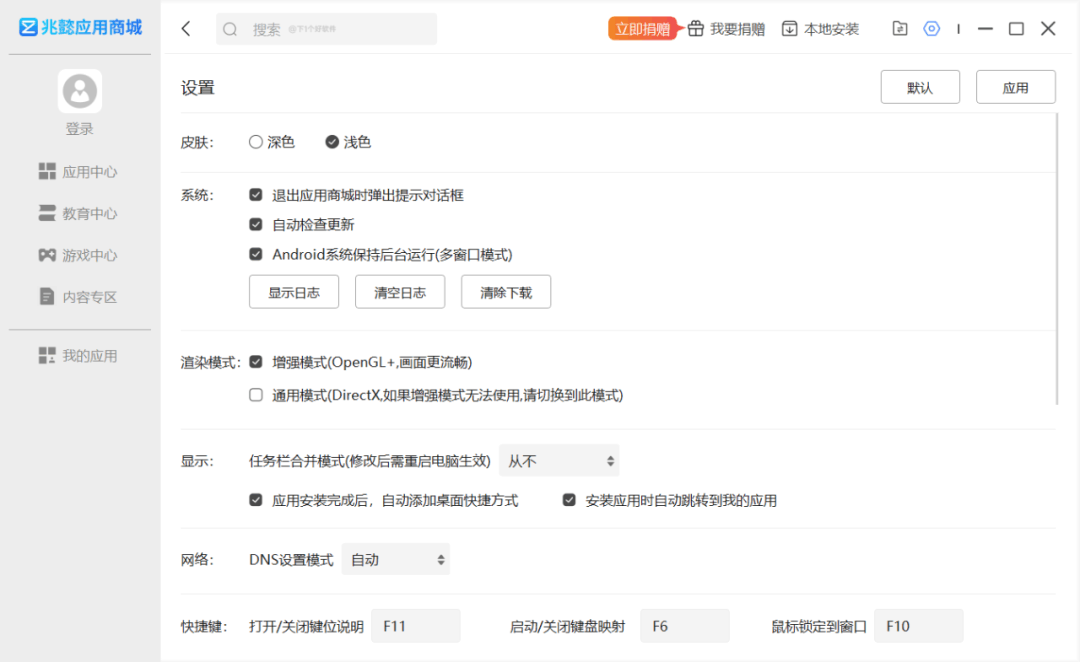Enable 通用模式 DirectX checkbox
This screenshot has height=662, width=1080.
[256, 395]
